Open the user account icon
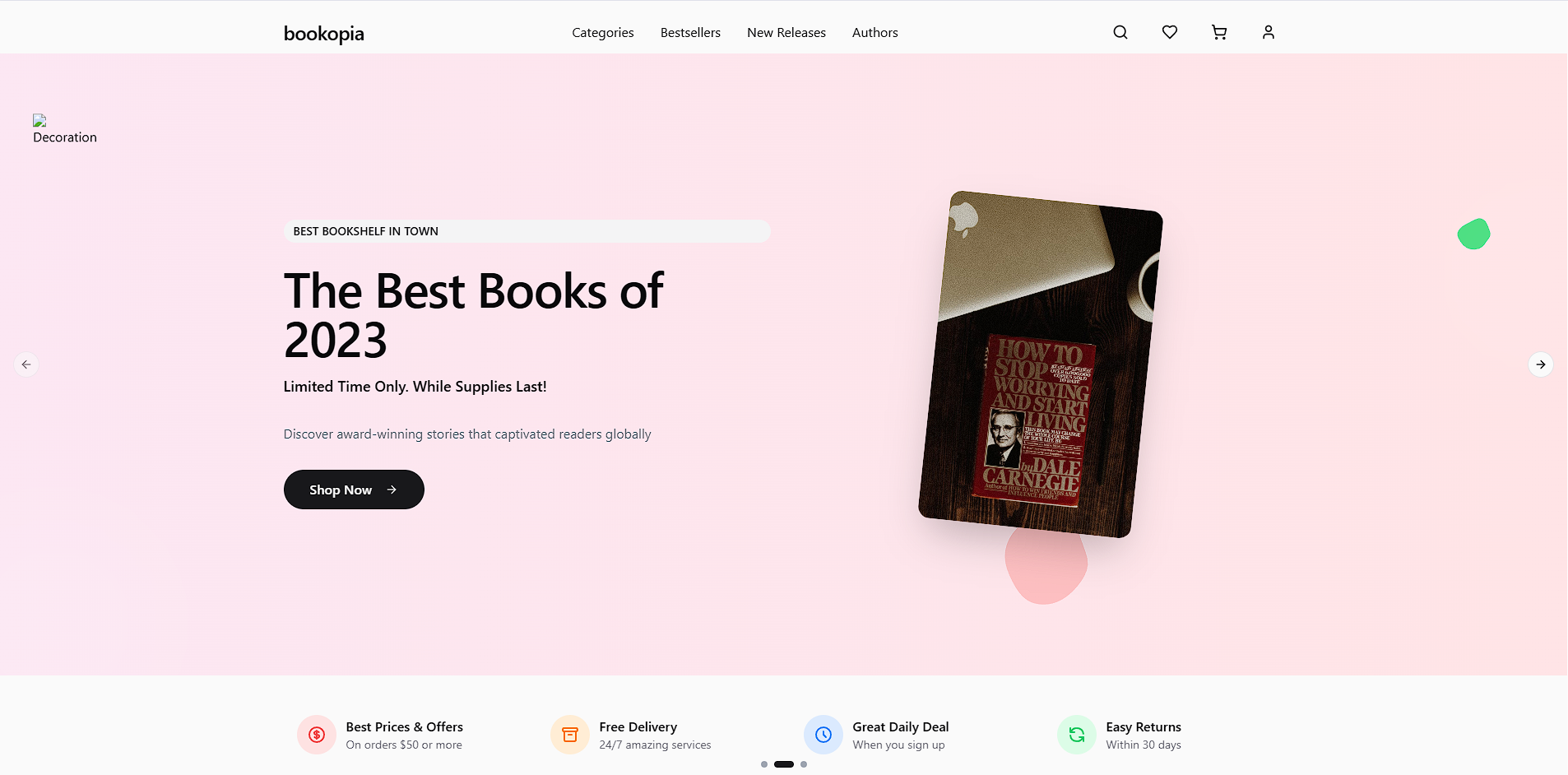Viewport: 1568px width, 775px height. pos(1268,32)
